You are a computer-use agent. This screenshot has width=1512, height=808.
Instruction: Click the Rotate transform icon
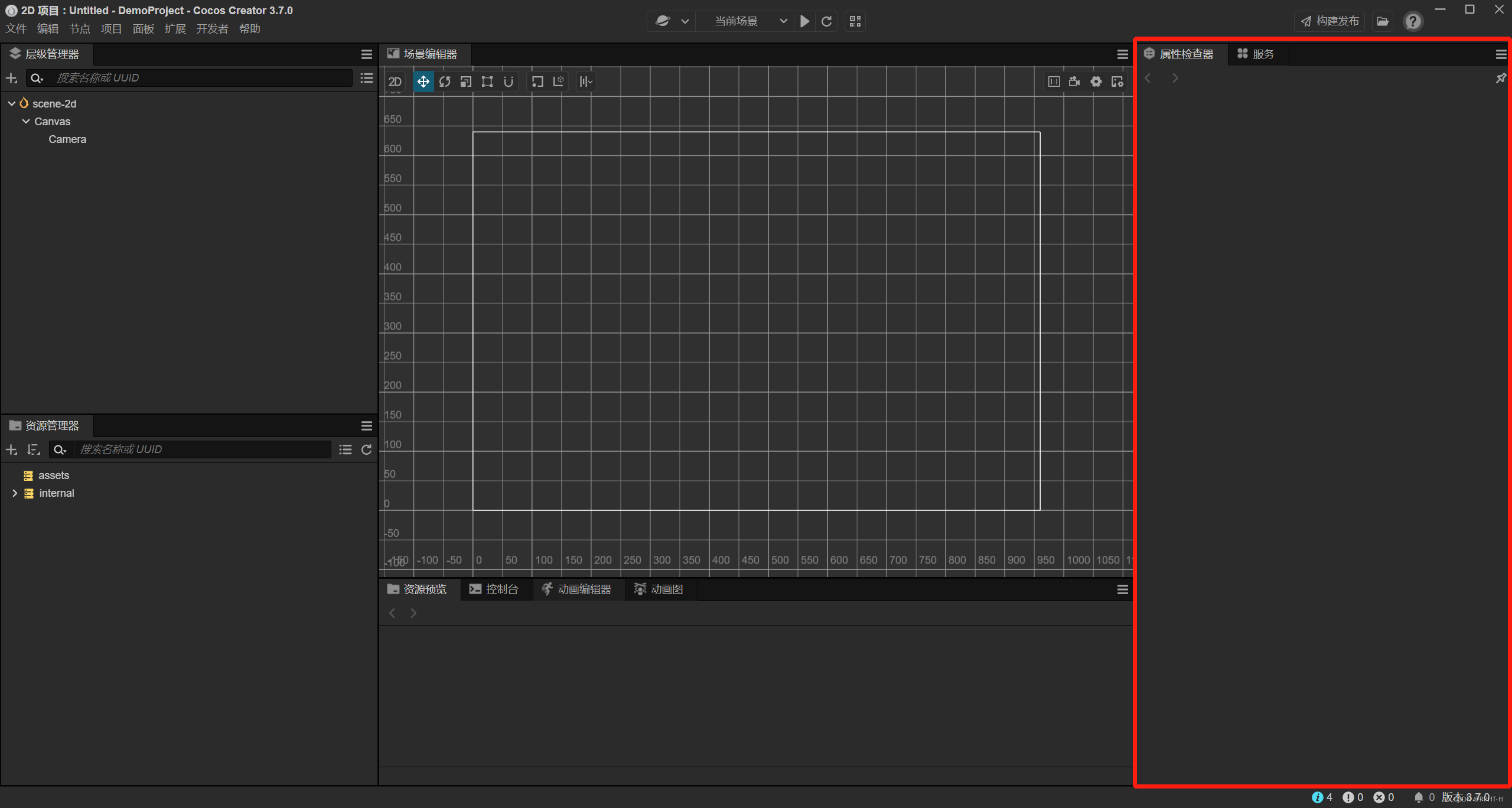pyautogui.click(x=444, y=81)
